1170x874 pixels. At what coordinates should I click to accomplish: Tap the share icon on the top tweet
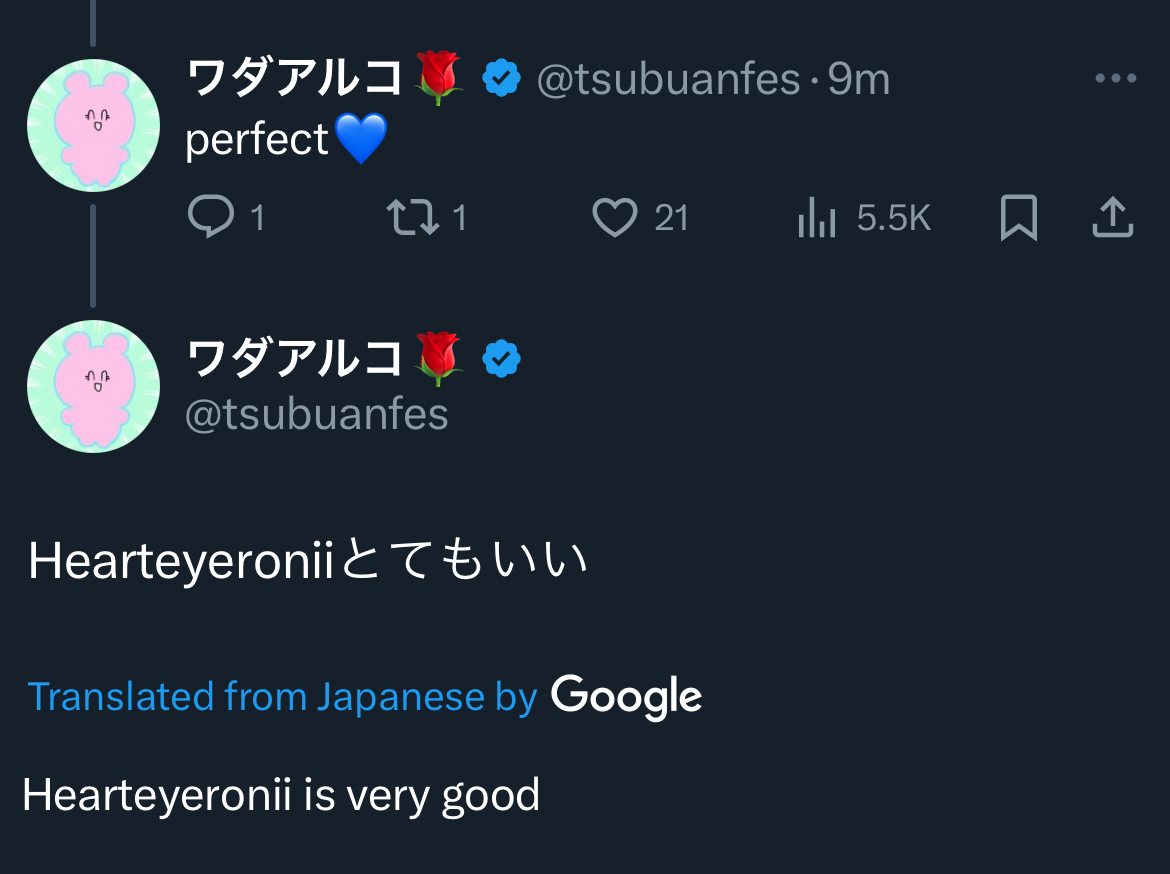tap(1112, 218)
